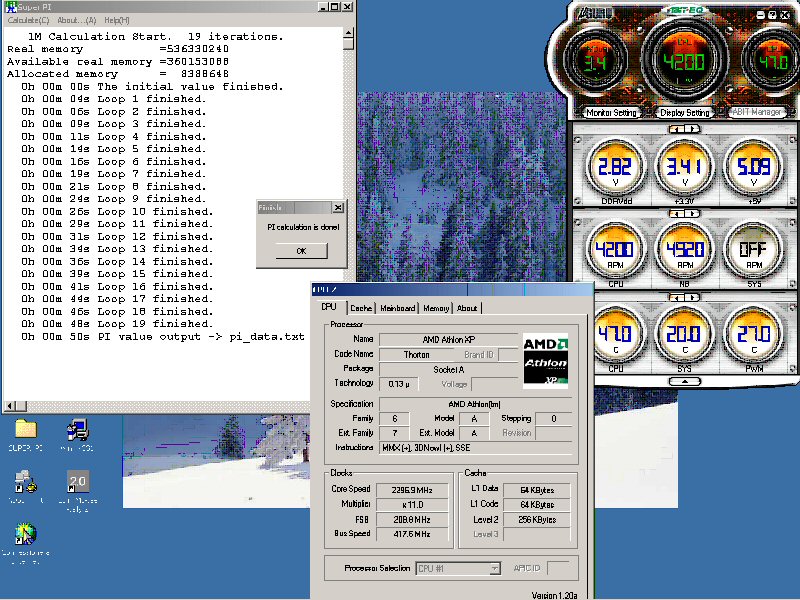Open the SUPER PI folder on the desktop
This screenshot has height=600, width=800.
click(26, 429)
